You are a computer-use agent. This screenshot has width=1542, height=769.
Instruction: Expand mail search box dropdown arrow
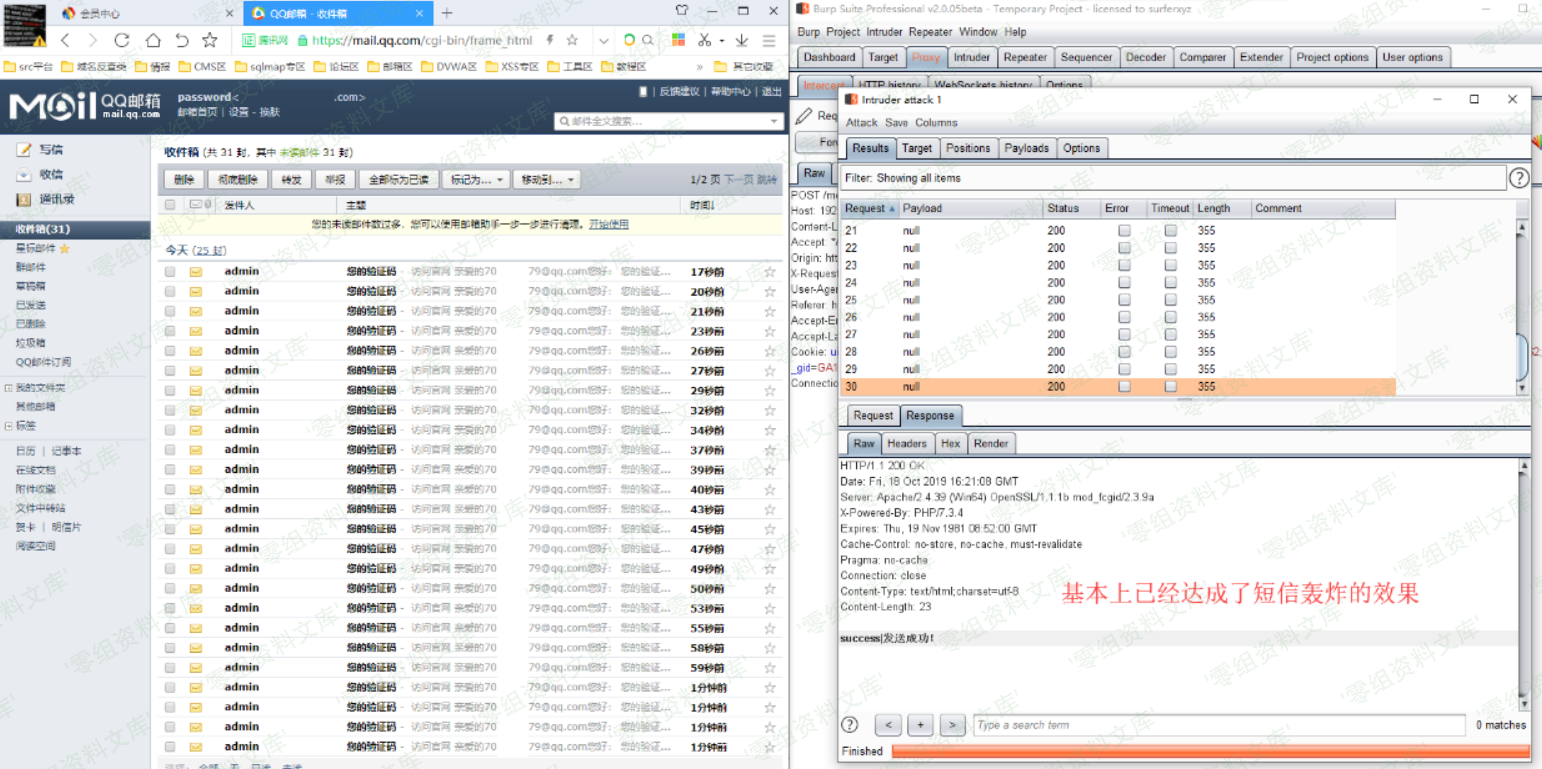coord(774,121)
